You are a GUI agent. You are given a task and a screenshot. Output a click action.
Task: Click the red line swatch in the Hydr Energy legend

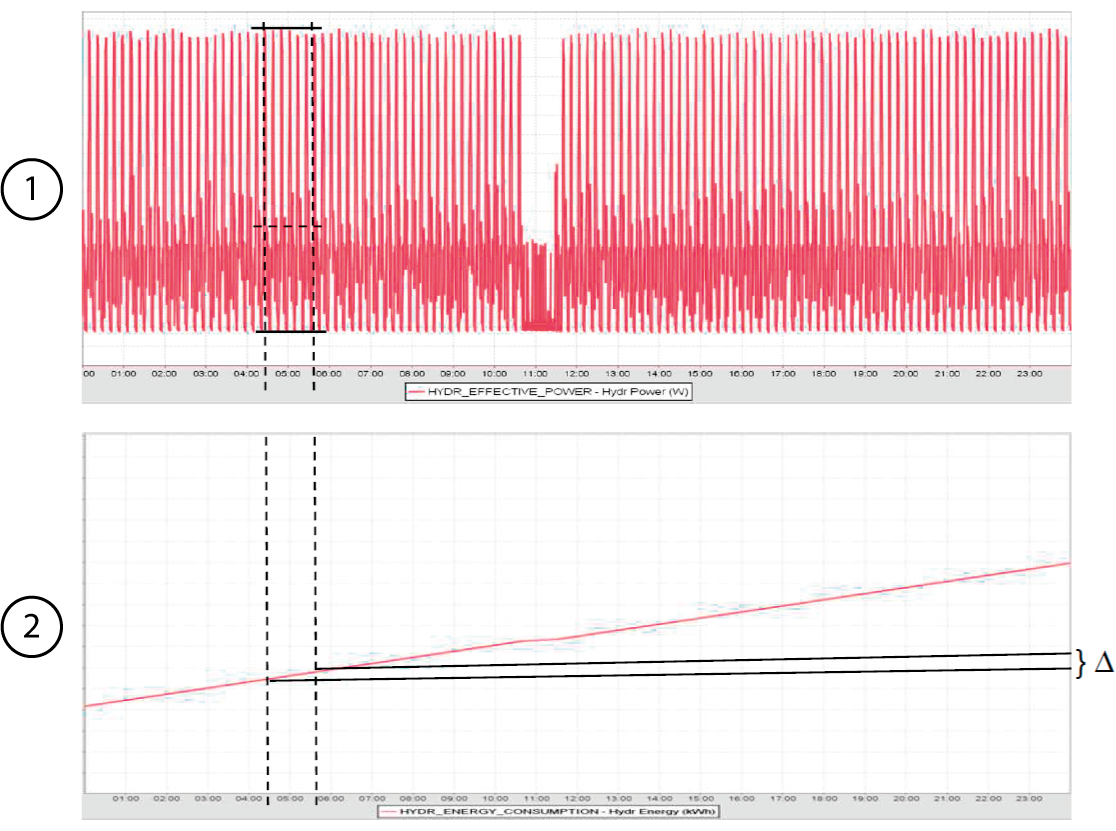click(387, 812)
